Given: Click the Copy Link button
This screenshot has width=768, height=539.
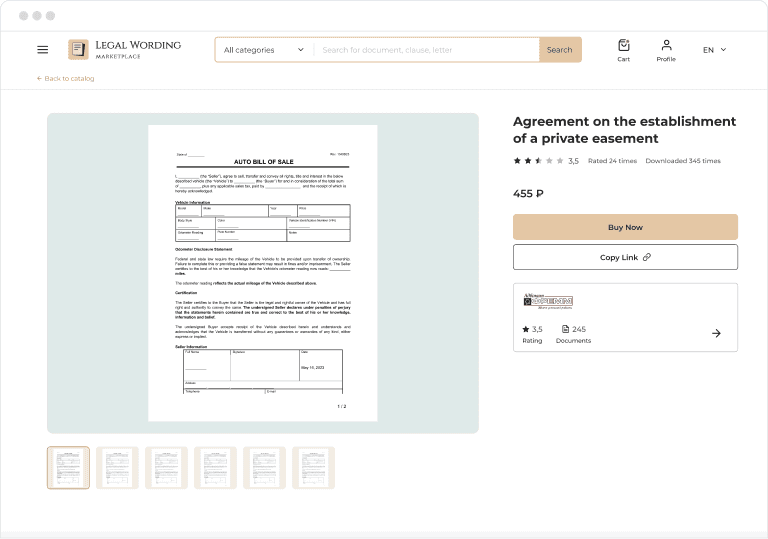Looking at the screenshot, I should point(625,257).
